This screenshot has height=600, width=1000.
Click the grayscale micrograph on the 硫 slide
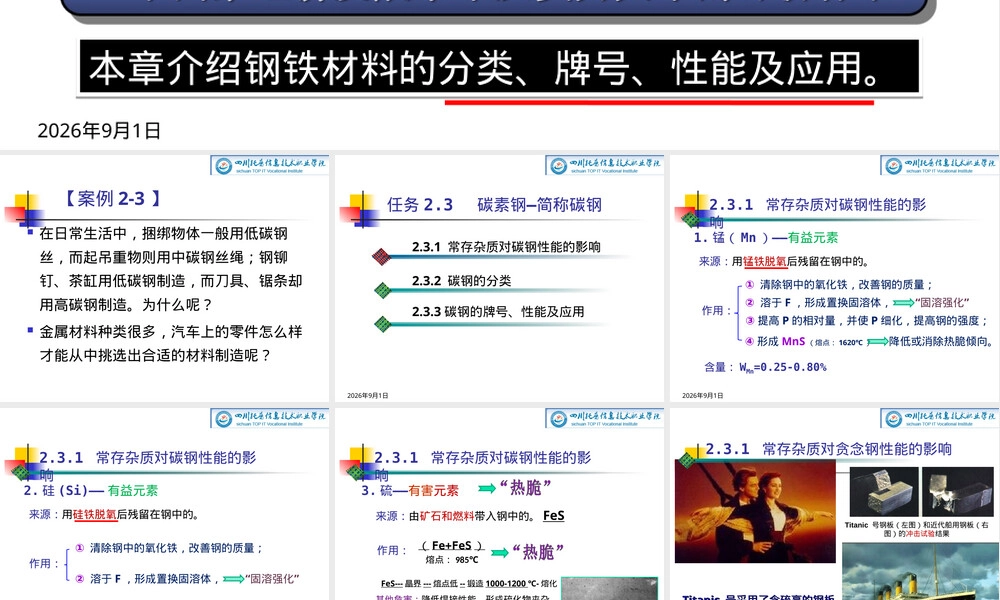click(x=609, y=589)
